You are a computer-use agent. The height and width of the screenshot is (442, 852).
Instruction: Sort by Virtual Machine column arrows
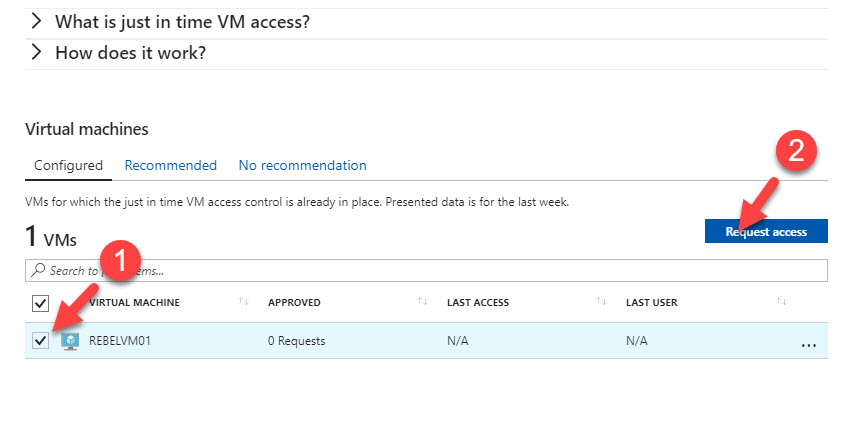(243, 301)
